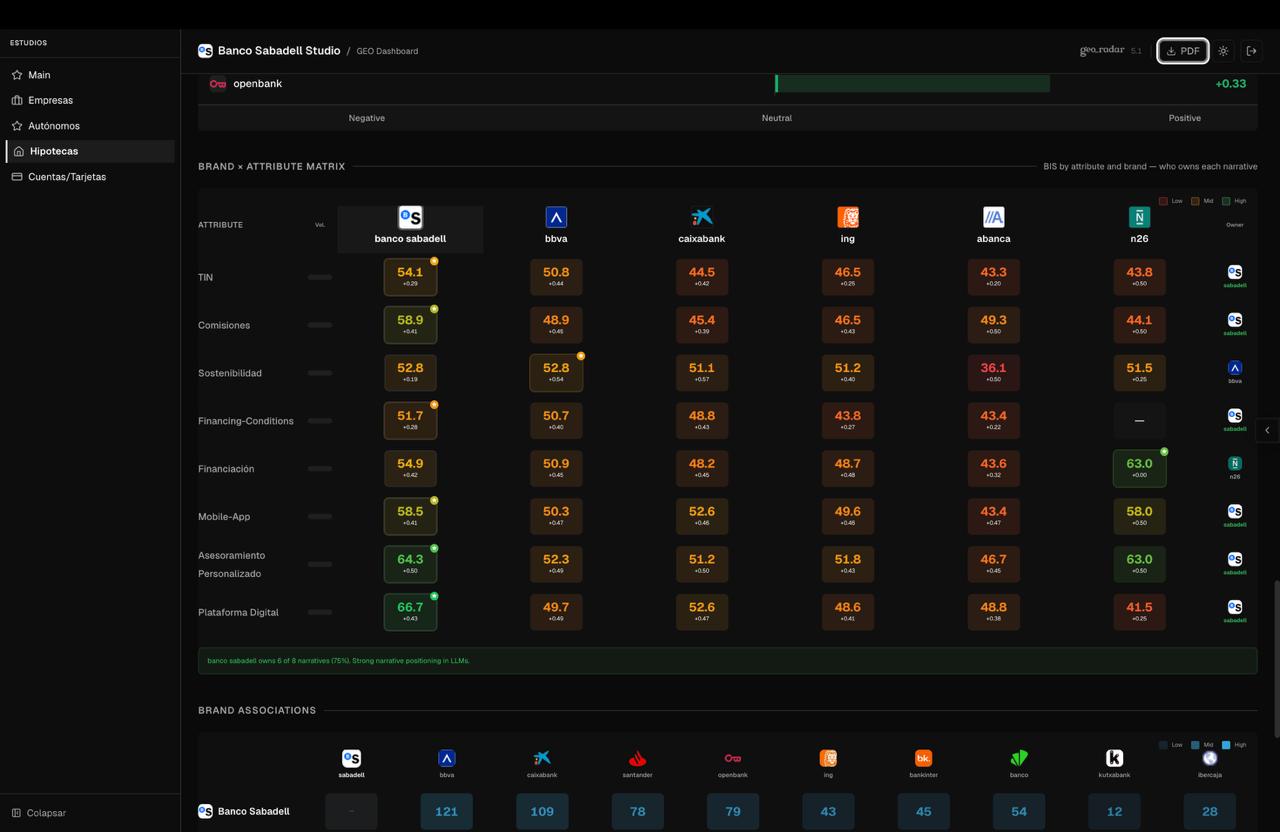Select the Autónomos sidebar item

[53, 126]
